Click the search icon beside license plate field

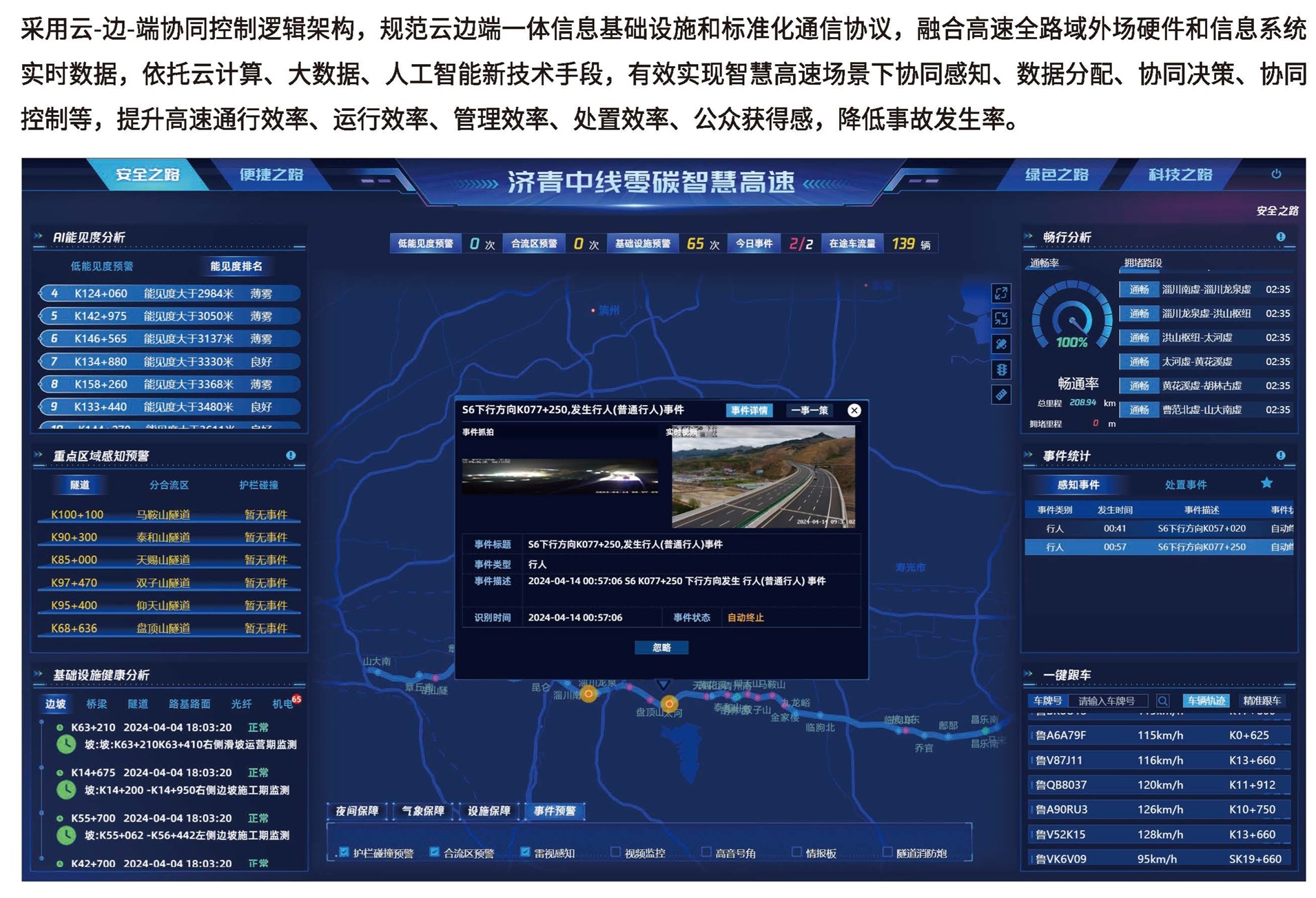coord(1162,700)
